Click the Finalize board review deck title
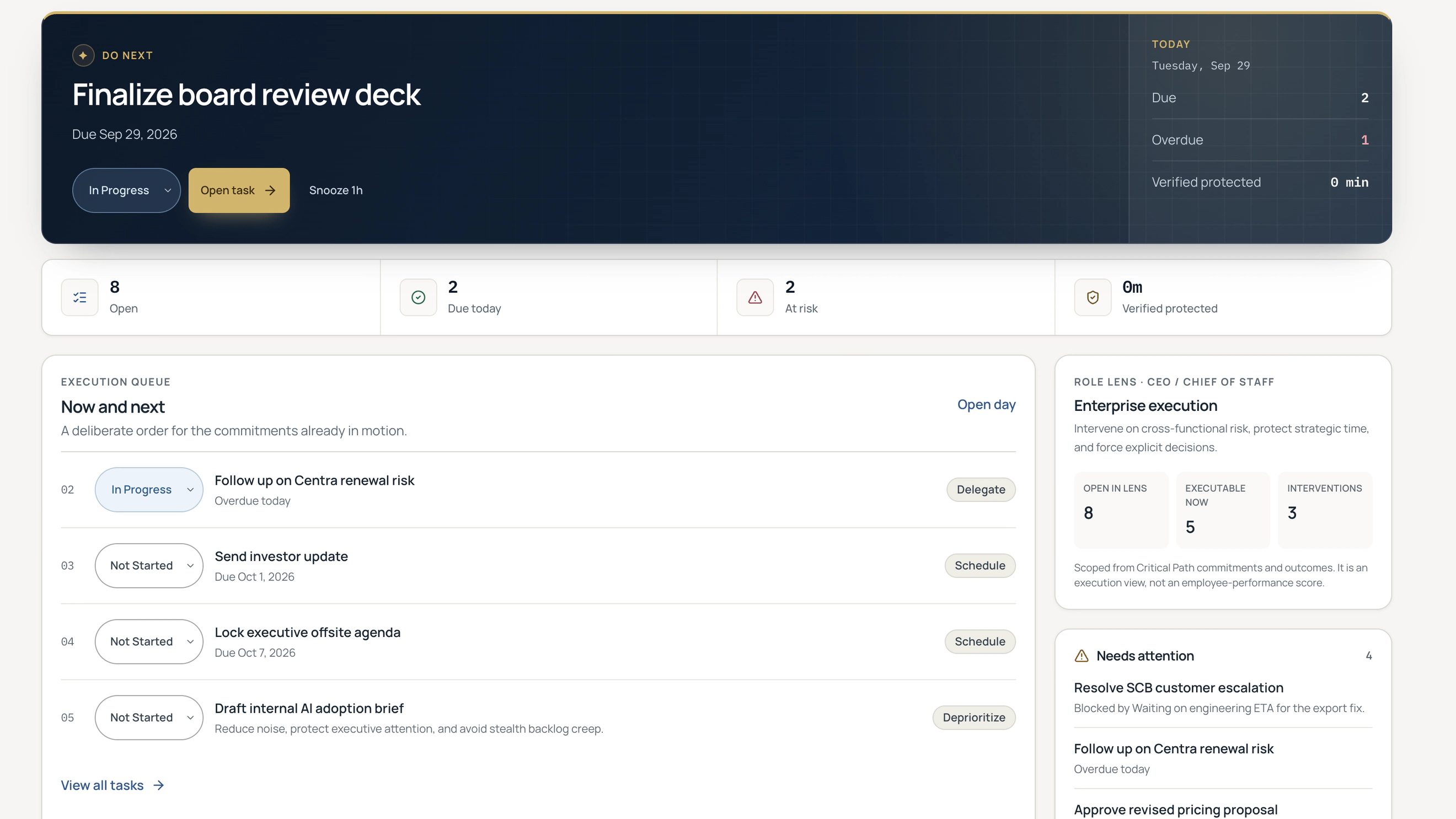This screenshot has width=1456, height=819. 247,94
